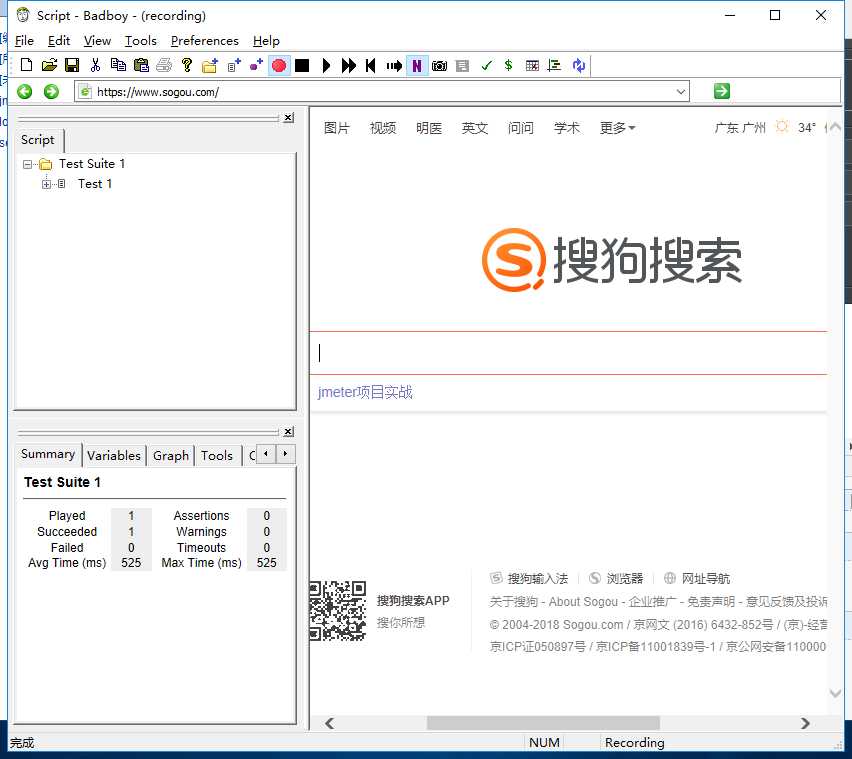Switch to the Summary tab
Viewport: 852px width, 759px height.
click(x=48, y=454)
